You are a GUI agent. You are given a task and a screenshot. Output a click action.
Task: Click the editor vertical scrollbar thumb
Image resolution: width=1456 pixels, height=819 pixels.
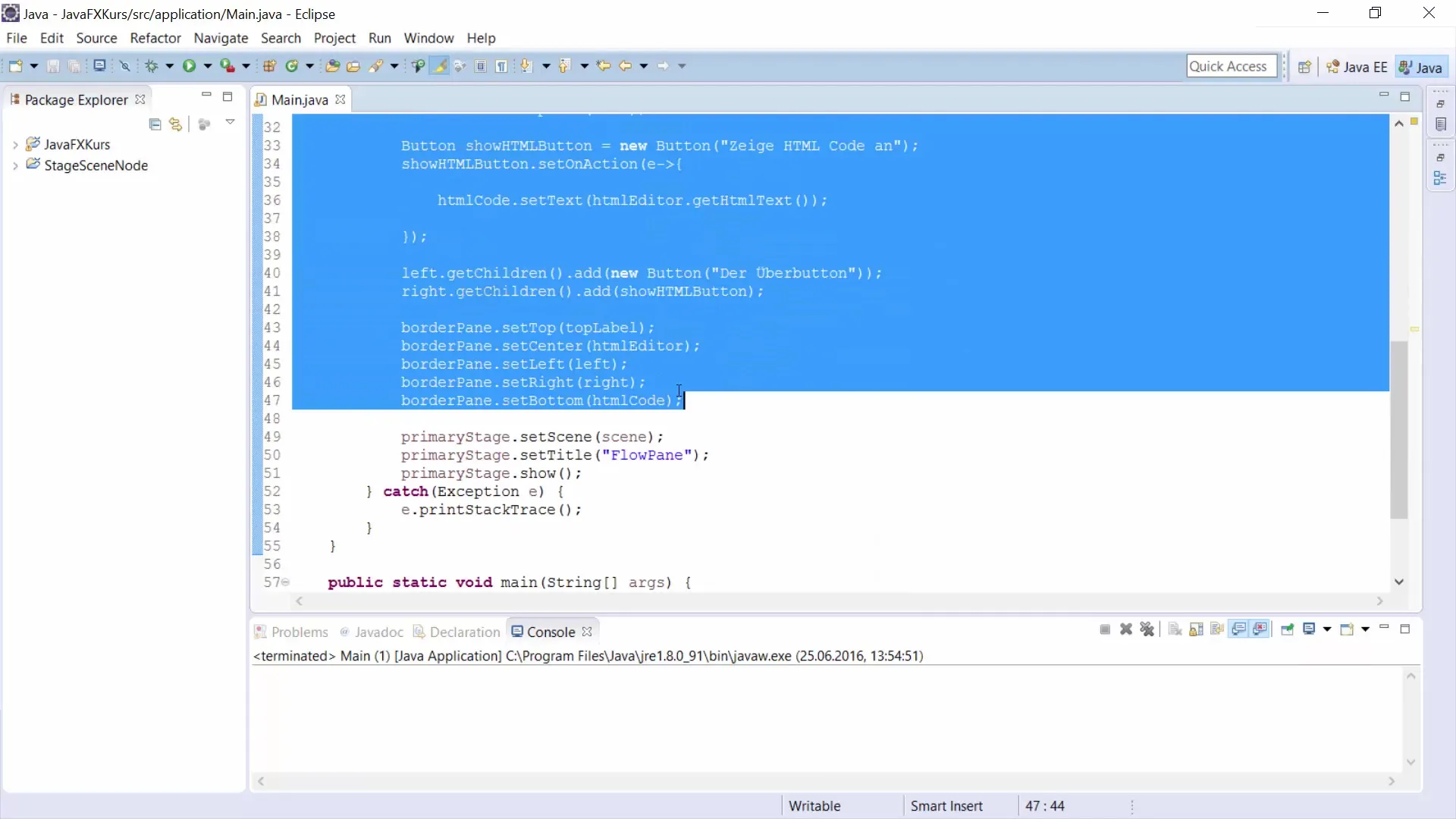click(x=1399, y=430)
